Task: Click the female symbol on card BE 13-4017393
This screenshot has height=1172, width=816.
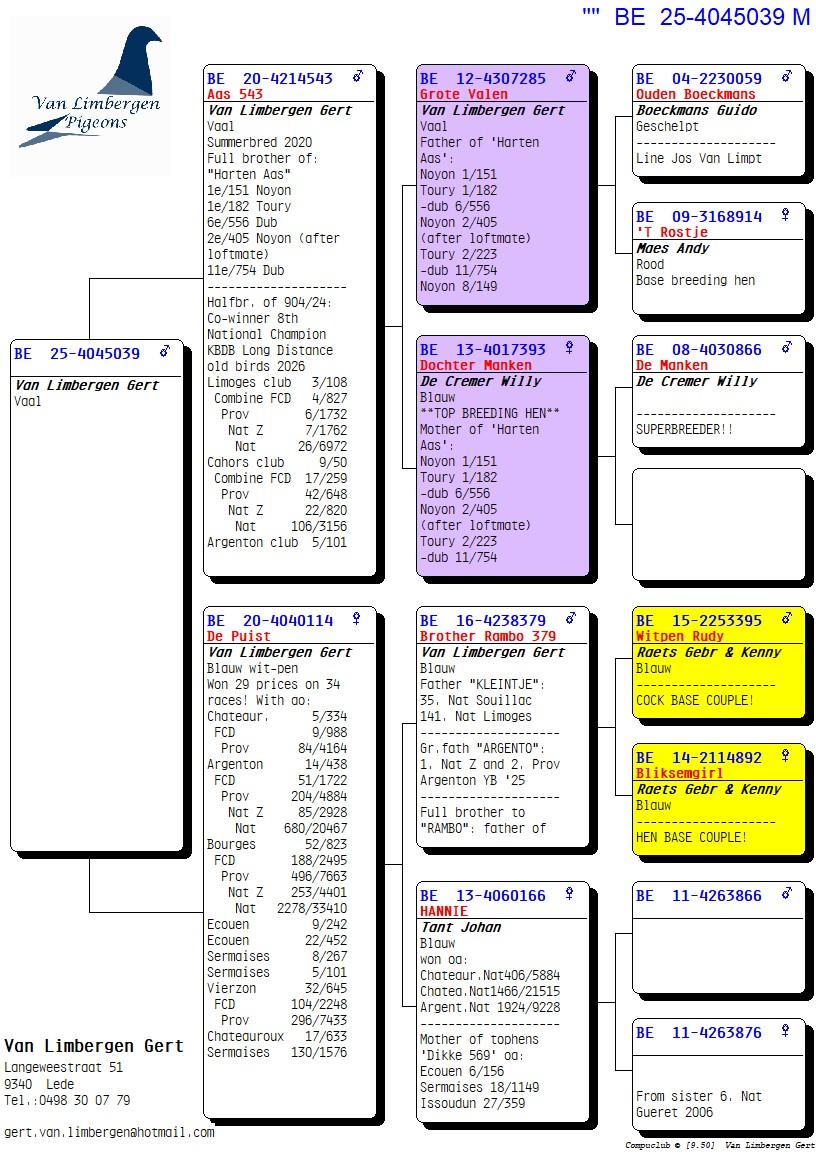Action: pos(569,348)
